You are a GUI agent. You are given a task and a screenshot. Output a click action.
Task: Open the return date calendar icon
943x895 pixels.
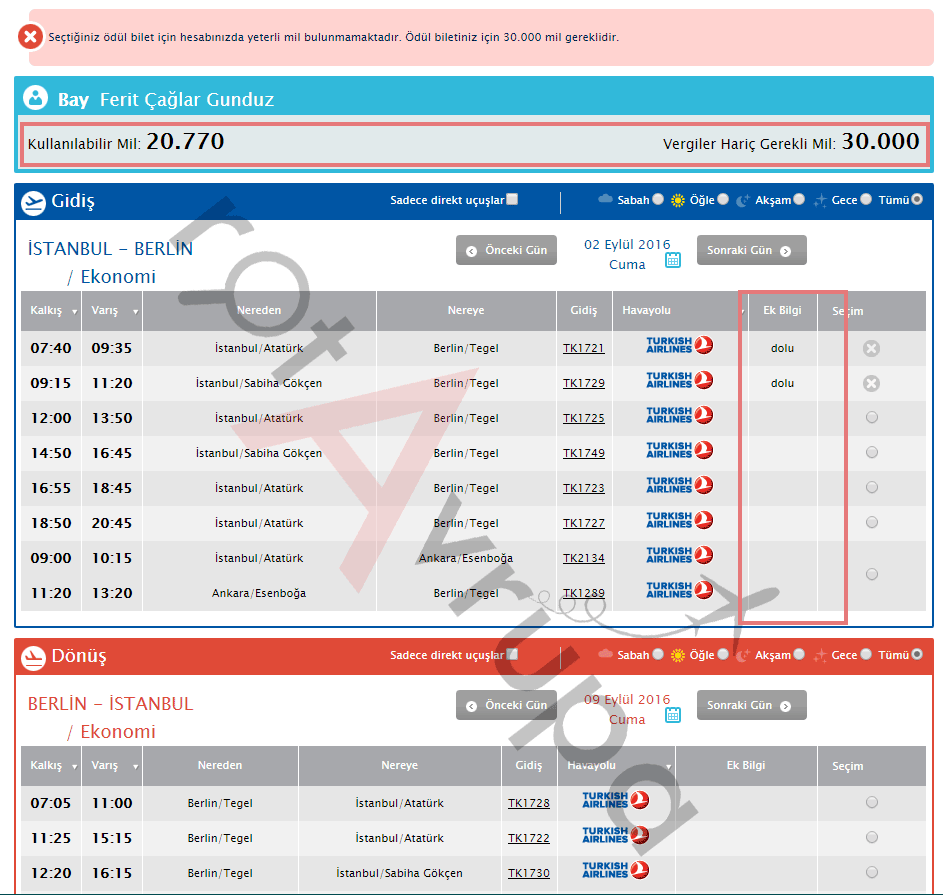673,714
